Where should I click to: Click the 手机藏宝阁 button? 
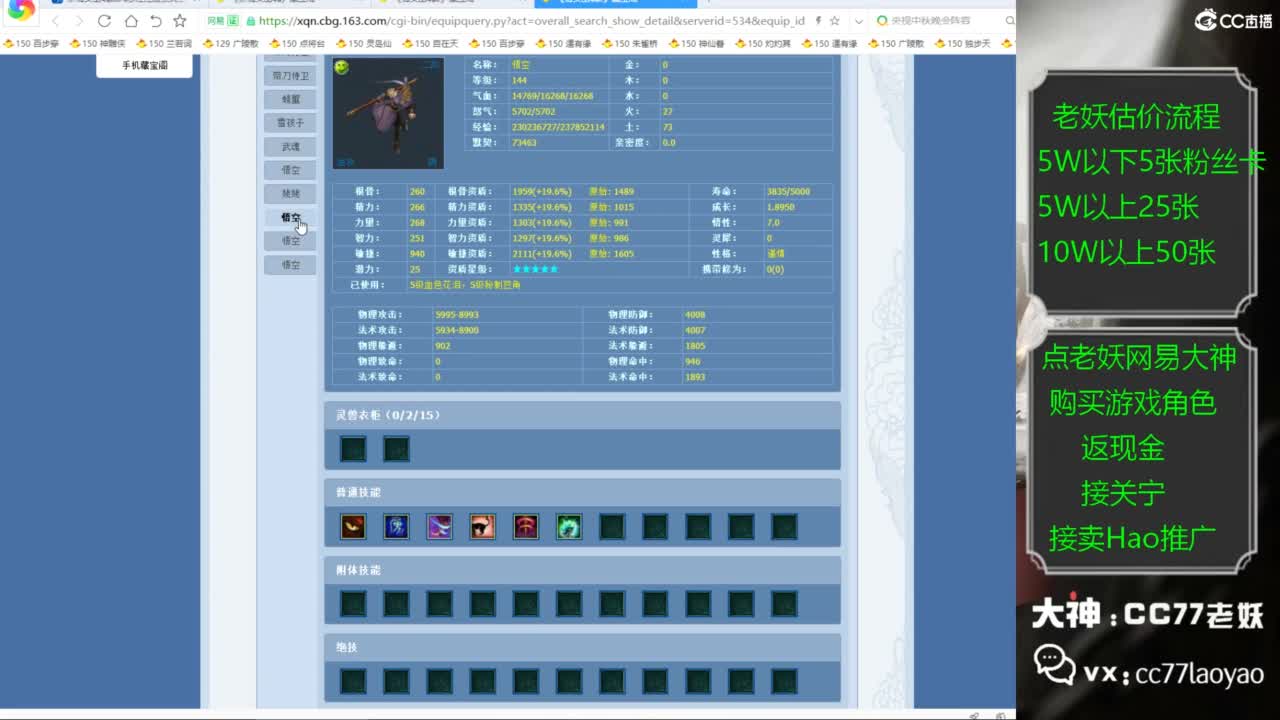[x=145, y=65]
